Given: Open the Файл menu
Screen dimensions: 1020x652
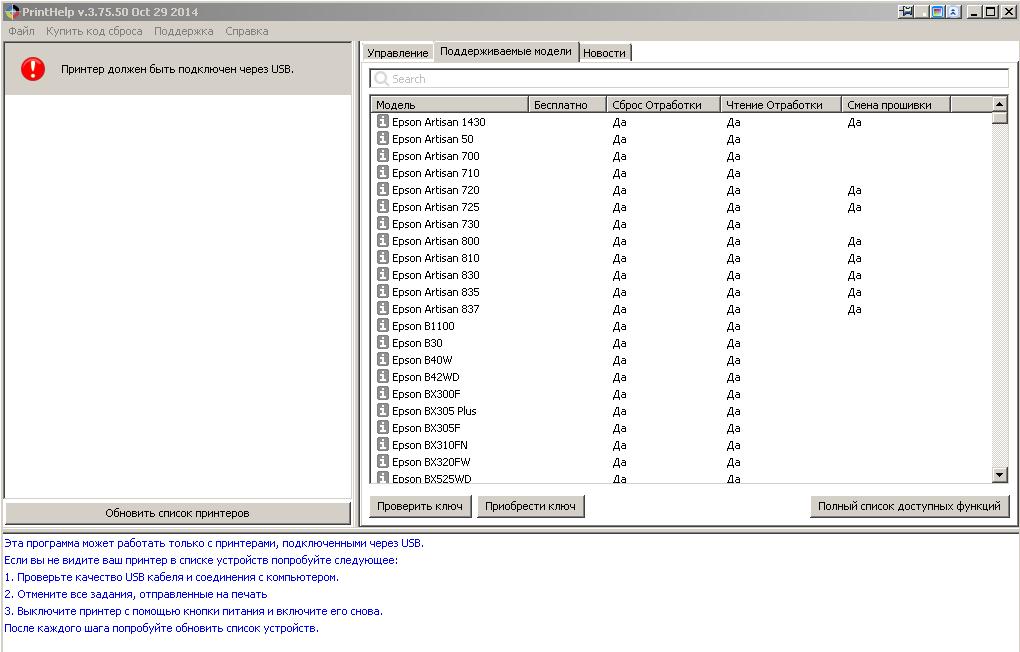Looking at the screenshot, I should pos(21,31).
